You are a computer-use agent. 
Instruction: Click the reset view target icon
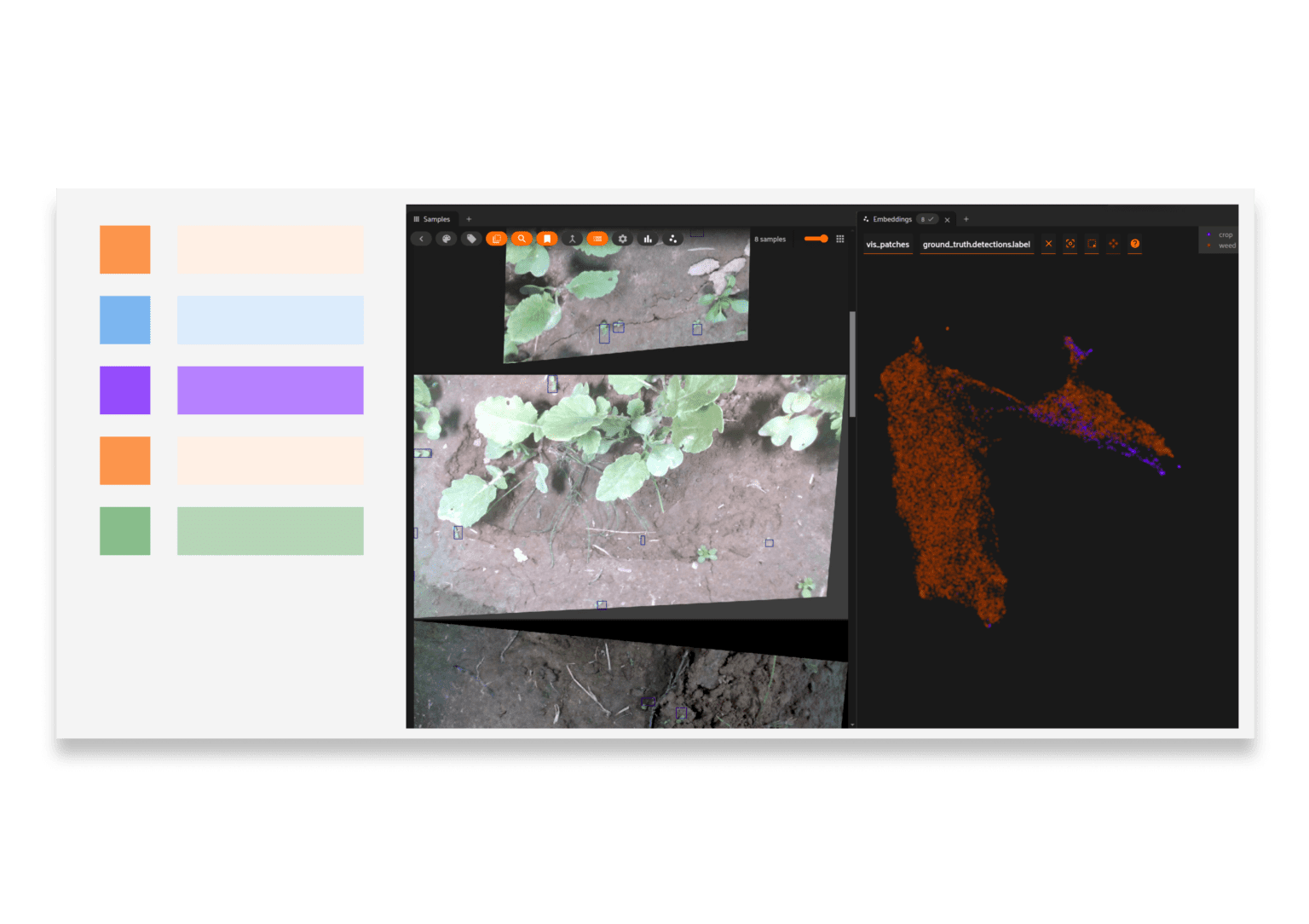1070,244
